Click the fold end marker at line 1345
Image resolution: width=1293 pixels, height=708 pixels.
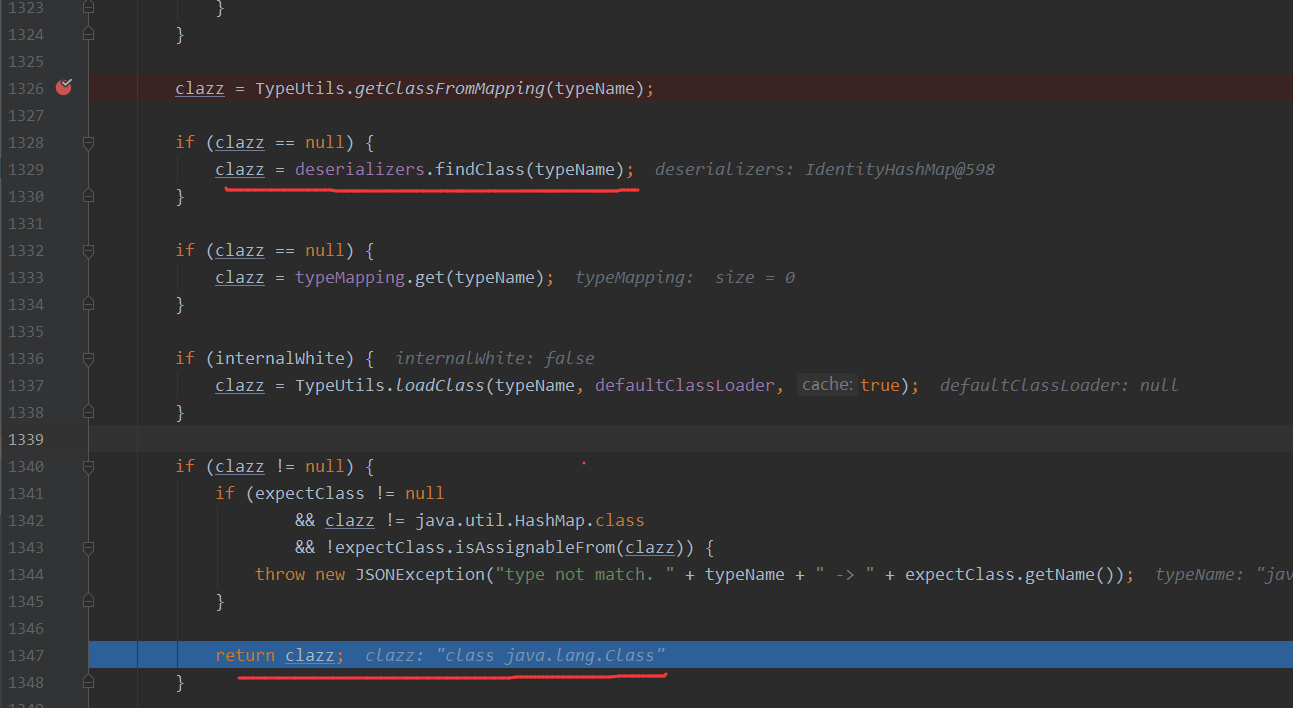coord(88,601)
